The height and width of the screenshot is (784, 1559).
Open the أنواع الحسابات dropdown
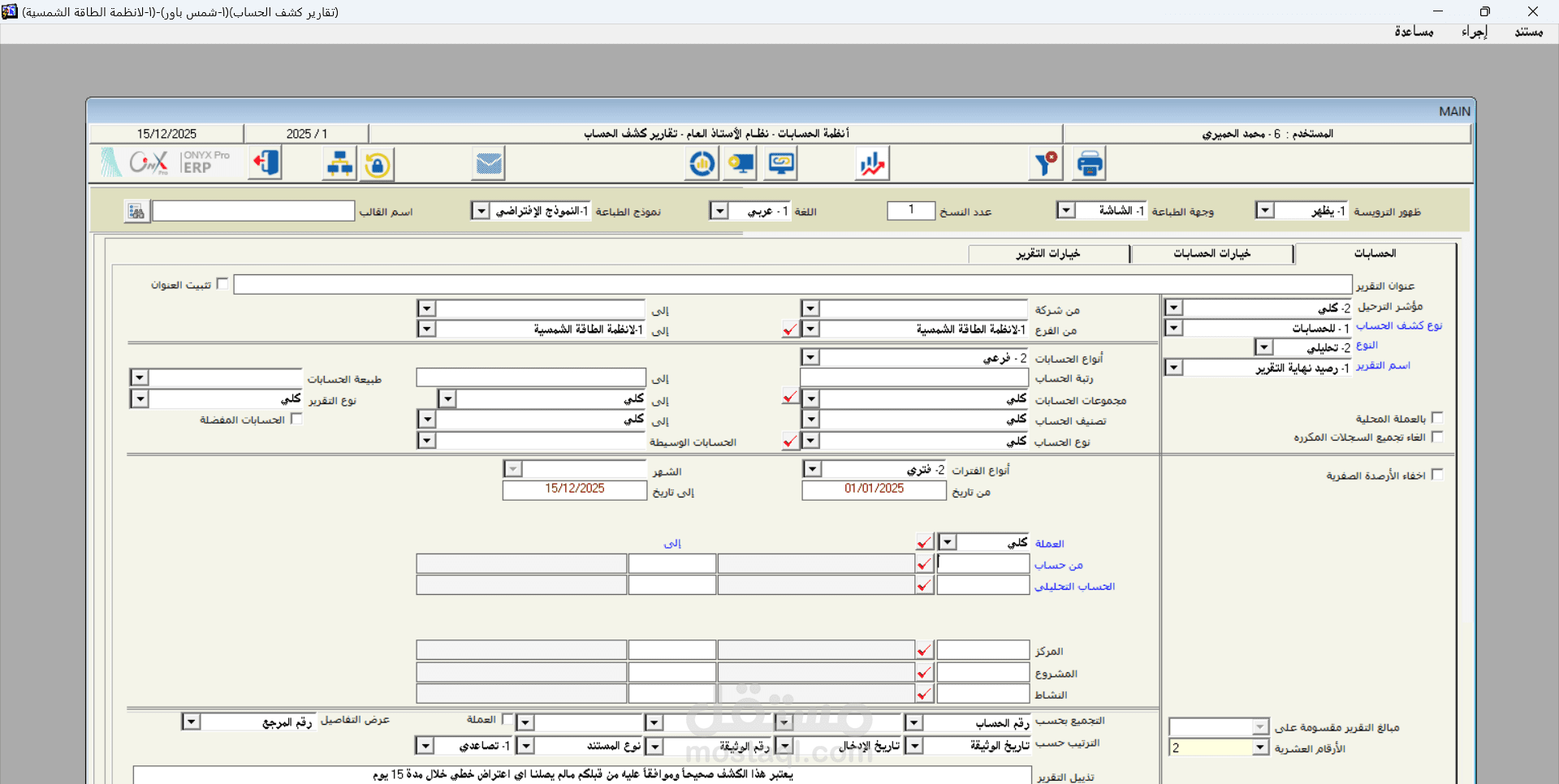810,357
